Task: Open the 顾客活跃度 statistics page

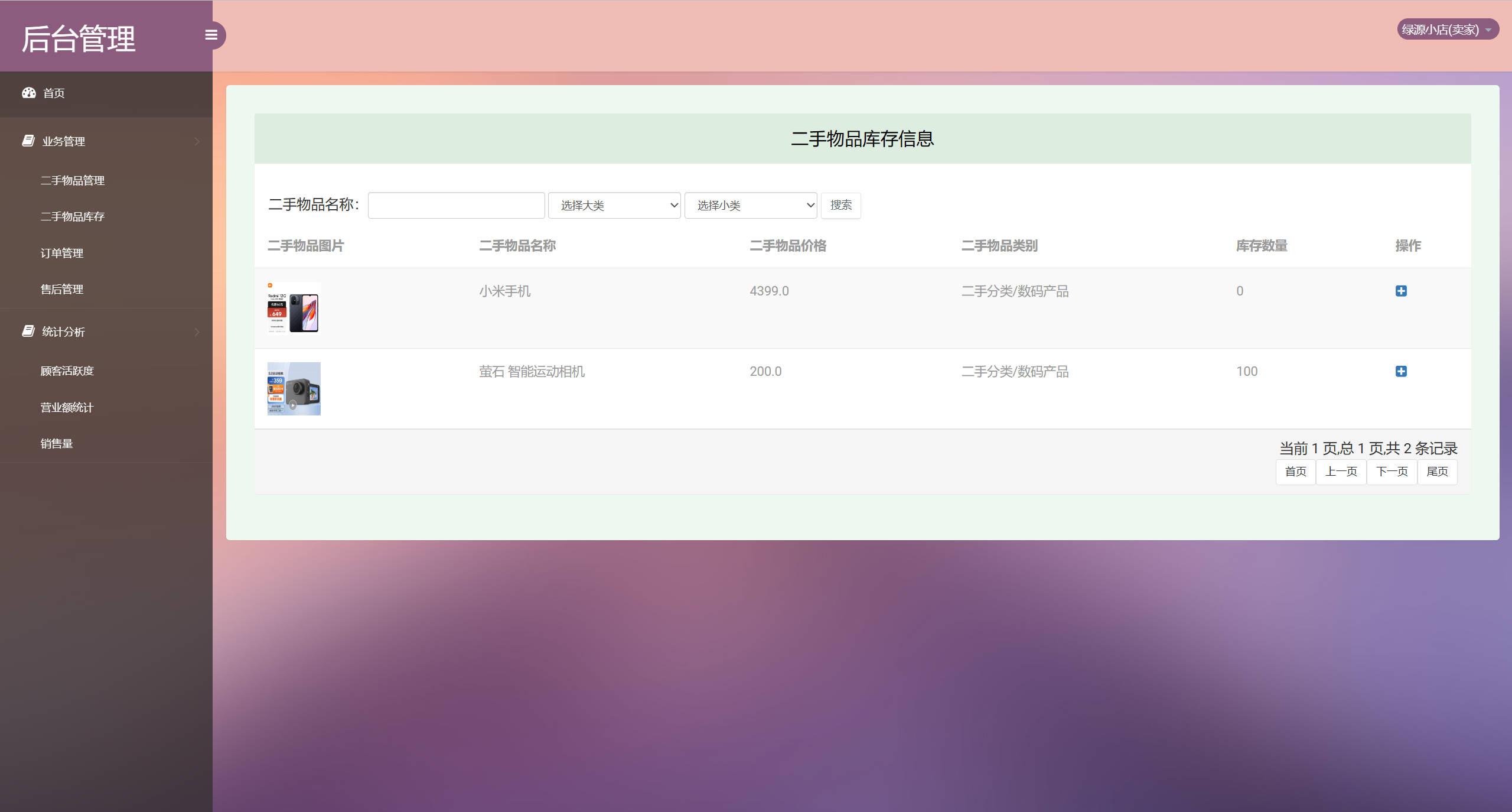Action: pyautogui.click(x=66, y=371)
